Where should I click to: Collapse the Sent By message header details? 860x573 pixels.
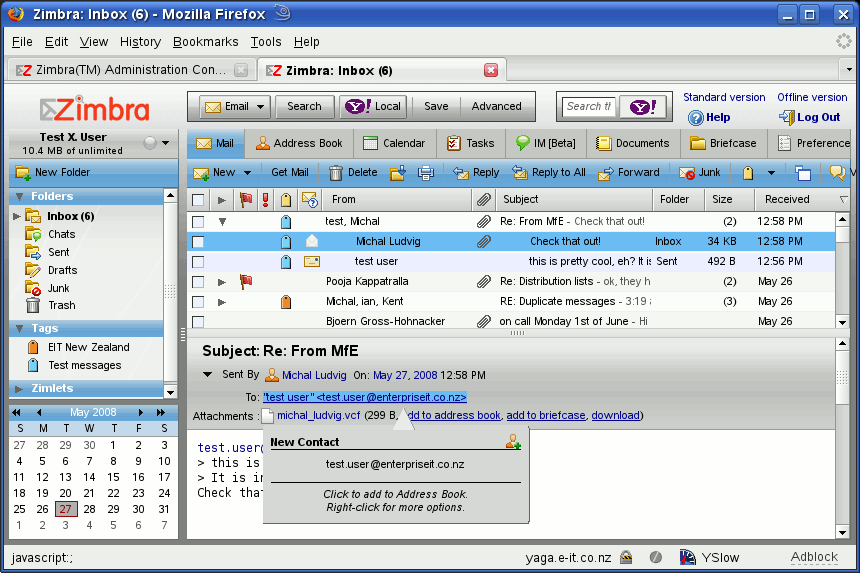(x=207, y=375)
